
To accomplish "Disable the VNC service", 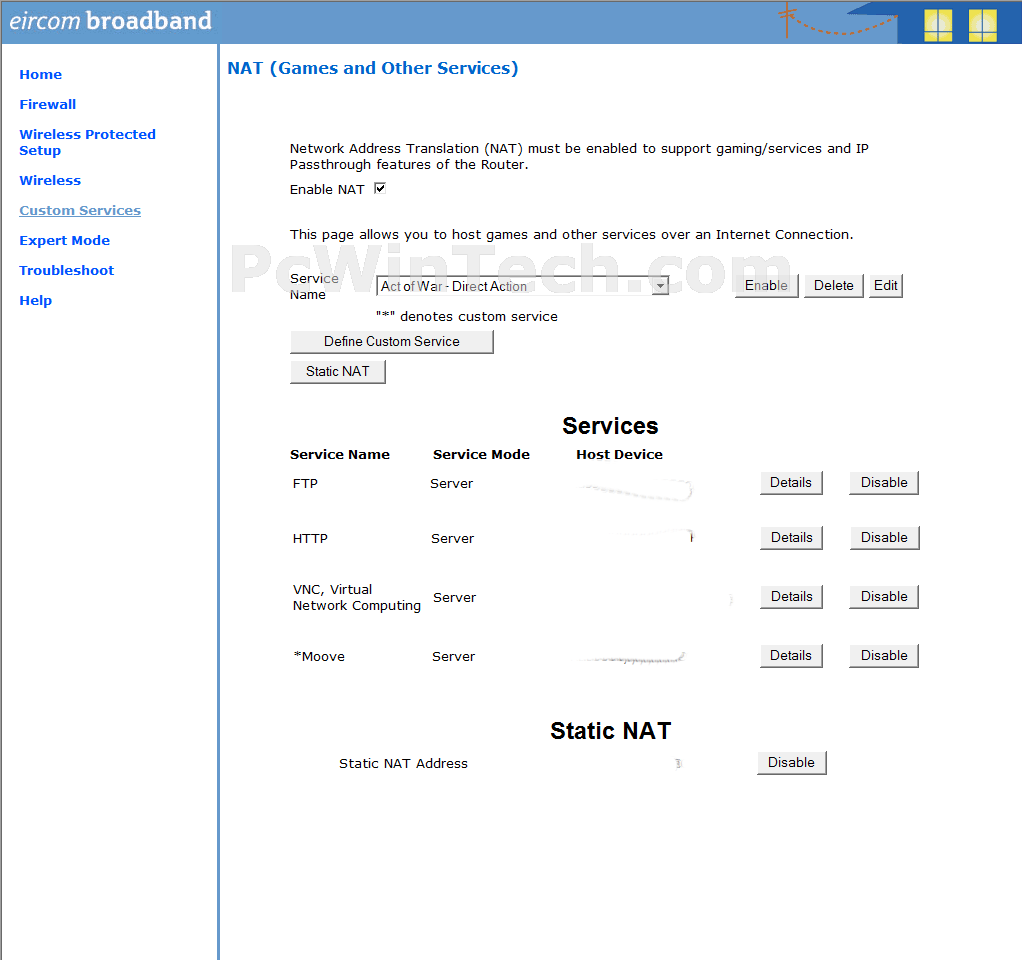I will tap(884, 596).
